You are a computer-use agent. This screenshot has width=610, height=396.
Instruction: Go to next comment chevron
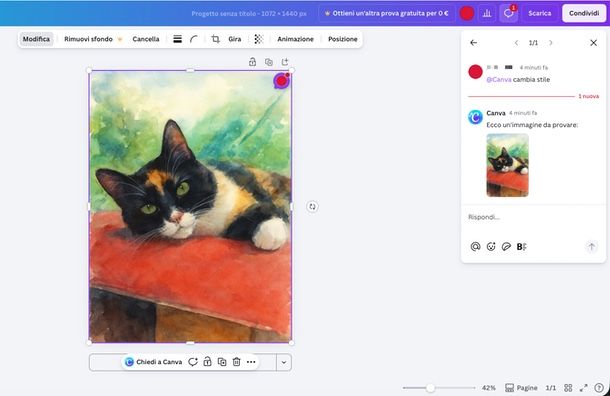tap(550, 43)
